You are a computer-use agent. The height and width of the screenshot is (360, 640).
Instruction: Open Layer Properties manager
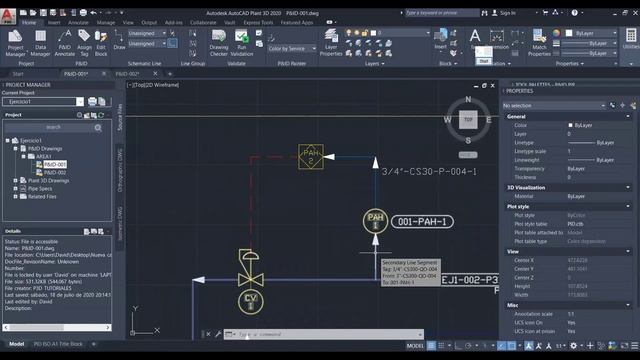click(331, 43)
